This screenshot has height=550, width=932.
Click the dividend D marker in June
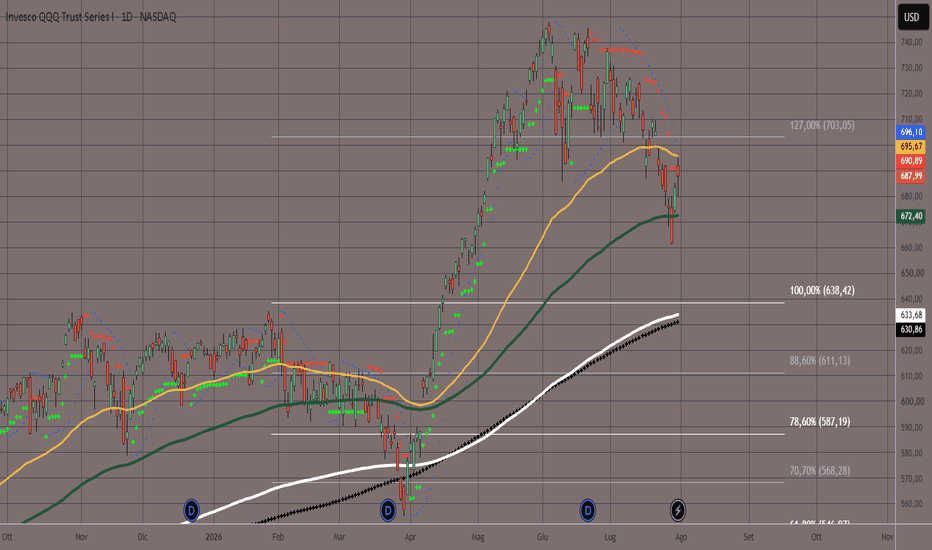pyautogui.click(x=587, y=510)
